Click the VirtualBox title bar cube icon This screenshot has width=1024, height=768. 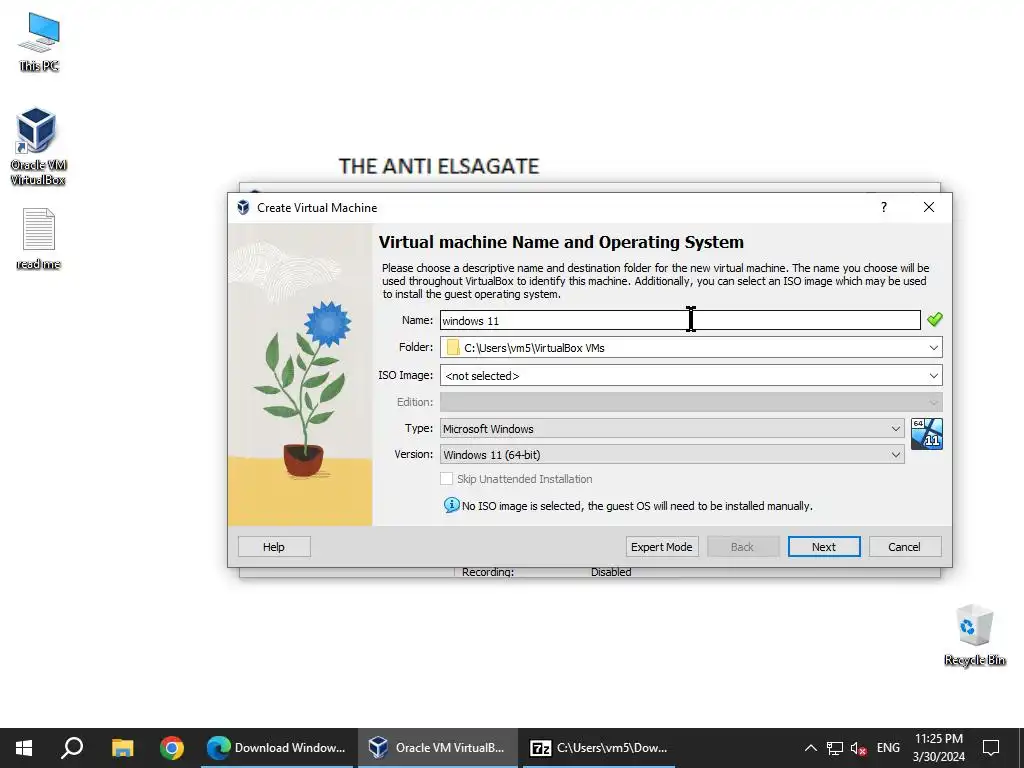point(243,208)
